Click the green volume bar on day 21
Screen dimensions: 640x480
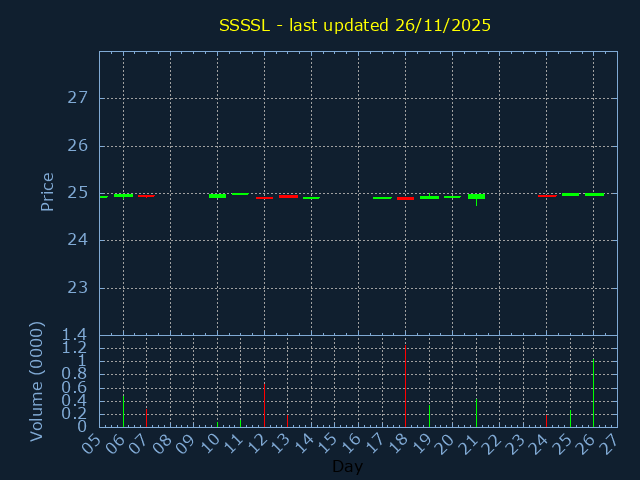(476, 413)
